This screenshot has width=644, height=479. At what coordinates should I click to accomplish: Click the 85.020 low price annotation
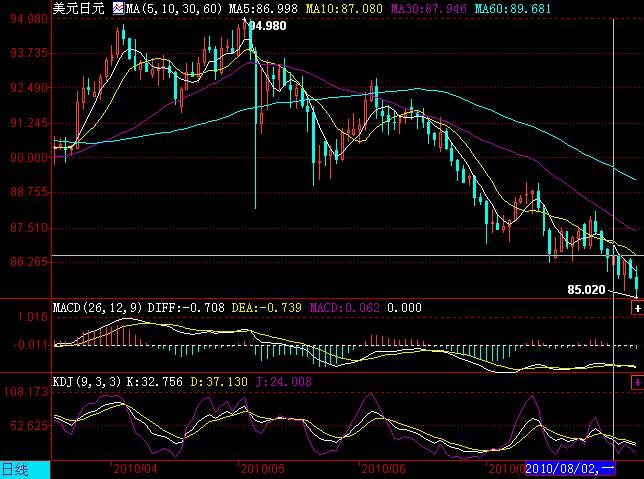tap(586, 290)
